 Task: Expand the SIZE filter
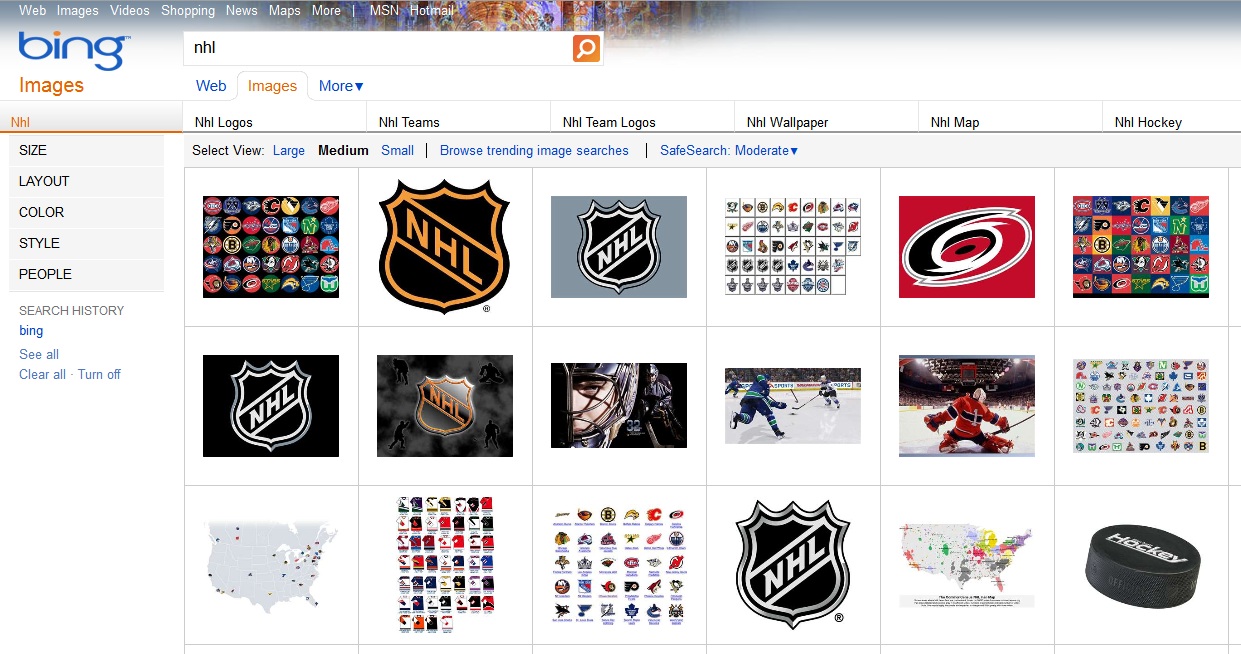pos(33,150)
